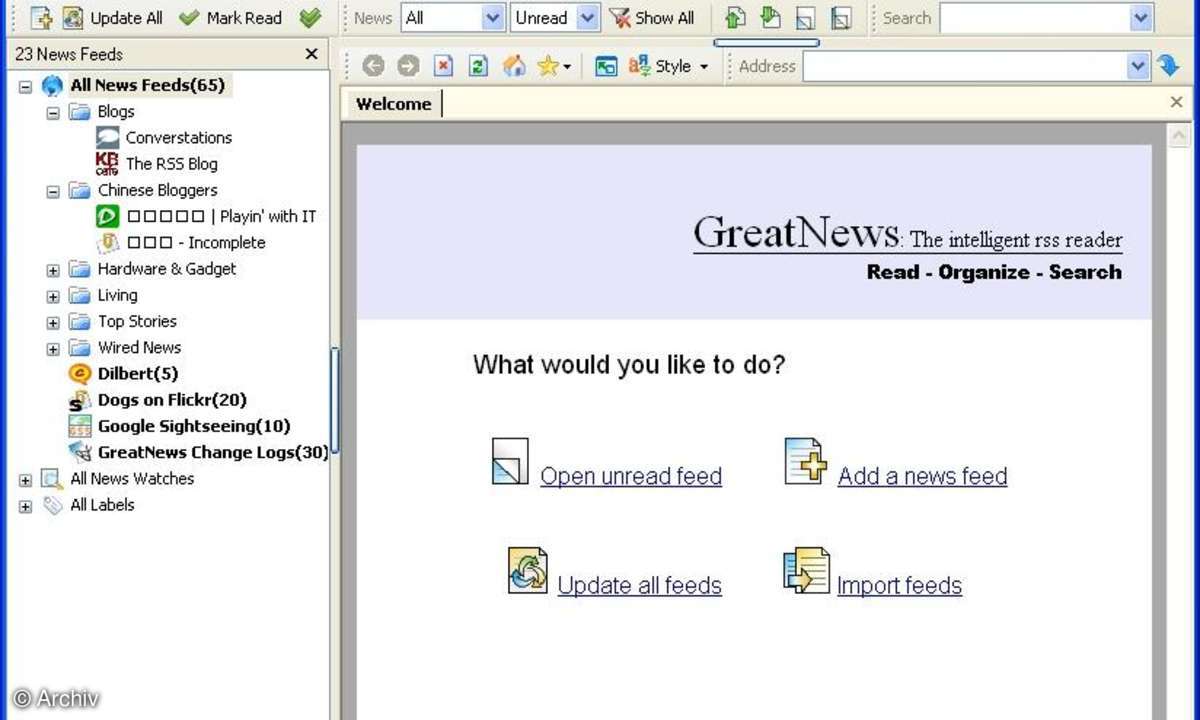
Task: Select All Labels
Action: (102, 504)
